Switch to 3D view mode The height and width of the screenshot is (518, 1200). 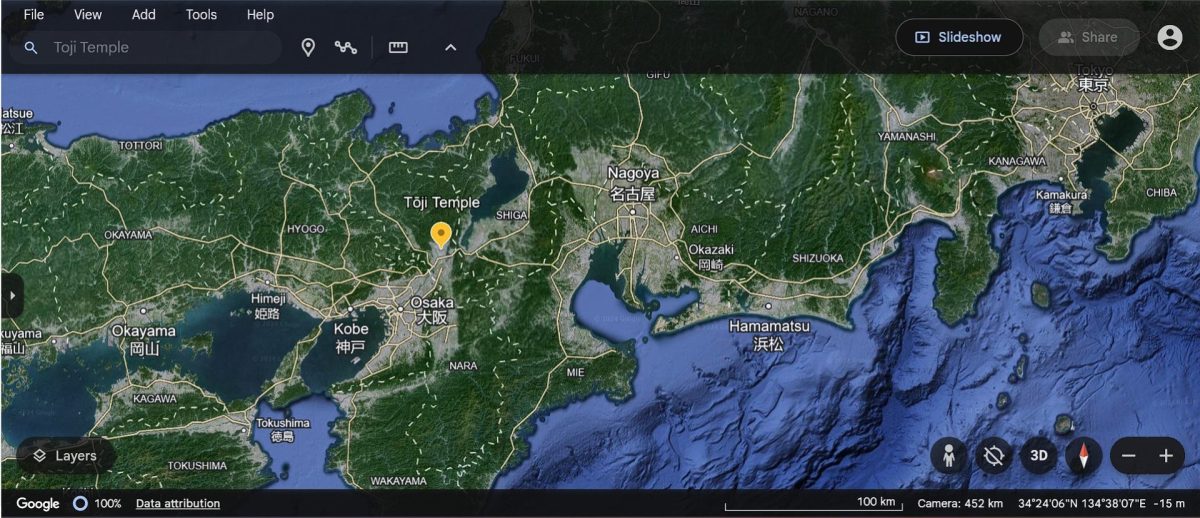coord(1039,456)
